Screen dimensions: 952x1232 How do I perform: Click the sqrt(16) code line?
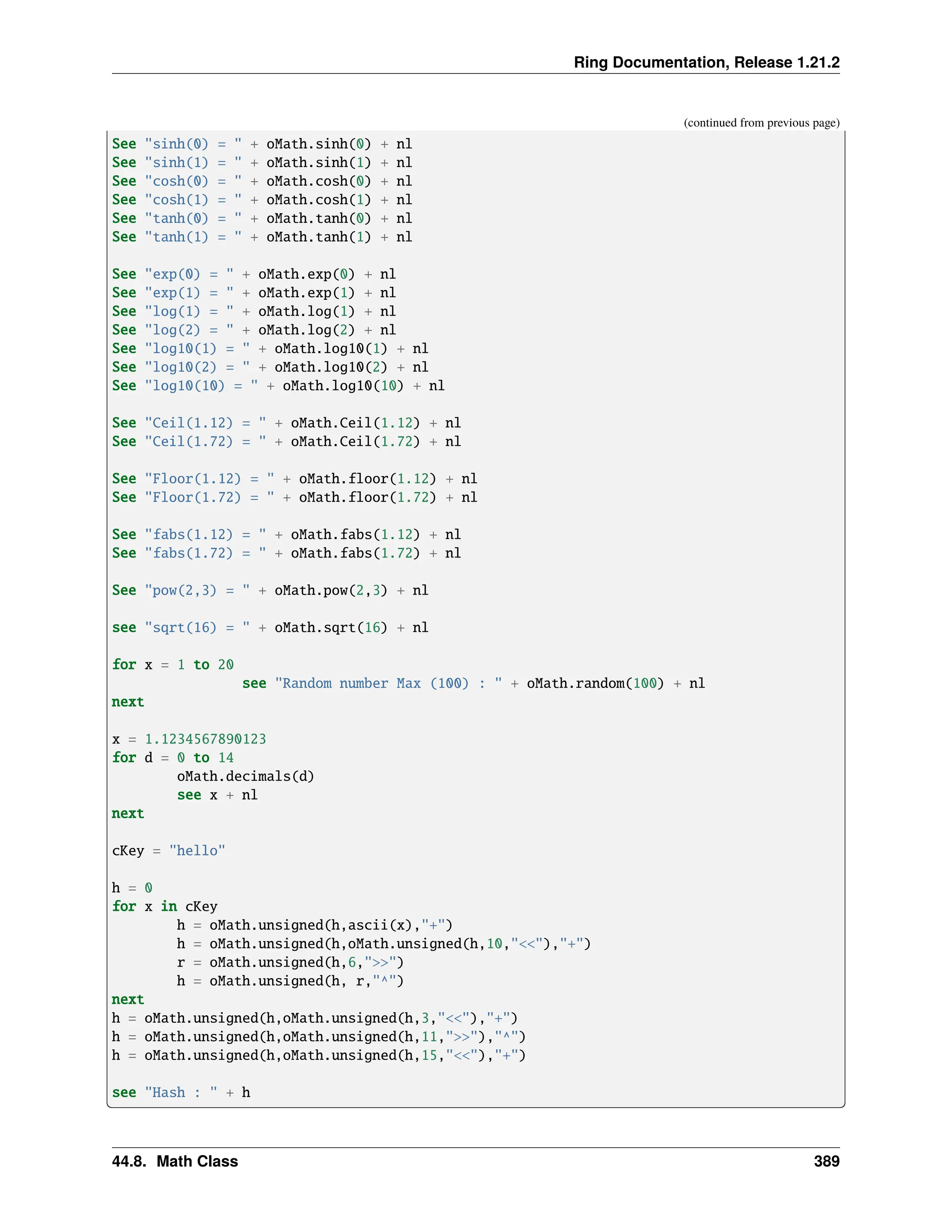[x=270, y=627]
